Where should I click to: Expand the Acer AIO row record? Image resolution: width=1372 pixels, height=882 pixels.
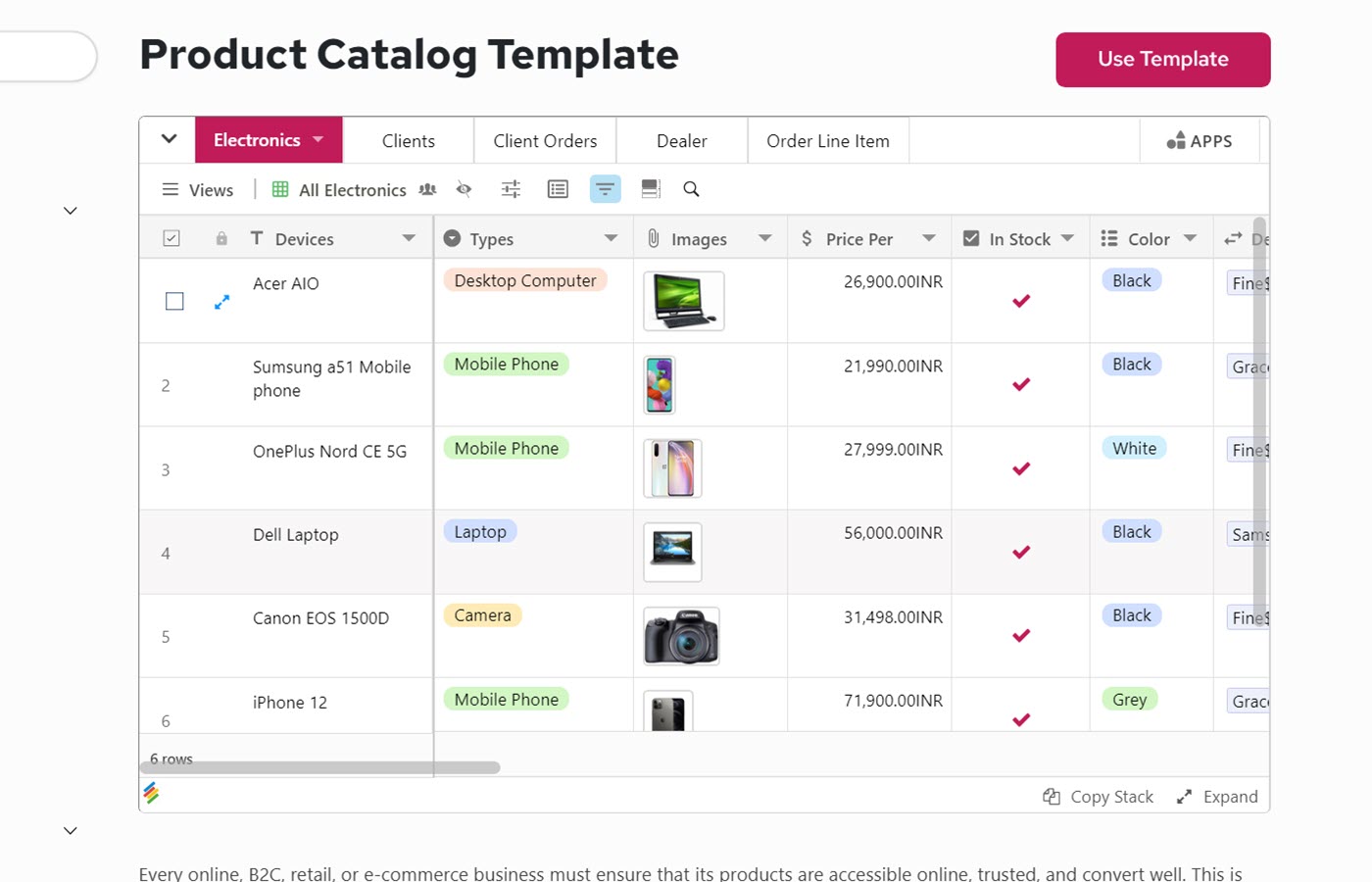(222, 302)
